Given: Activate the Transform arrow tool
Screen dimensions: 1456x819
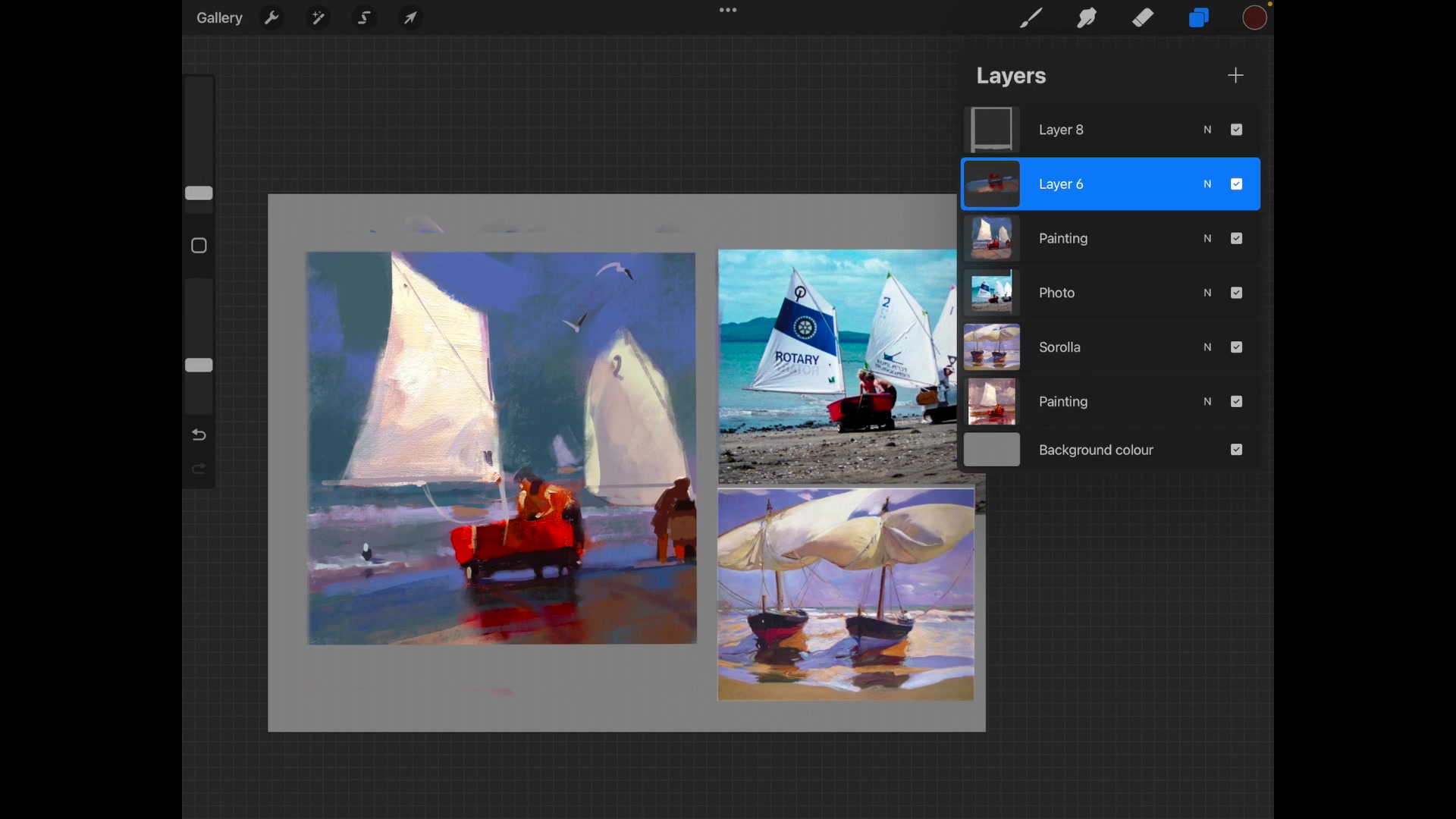Looking at the screenshot, I should (x=410, y=17).
